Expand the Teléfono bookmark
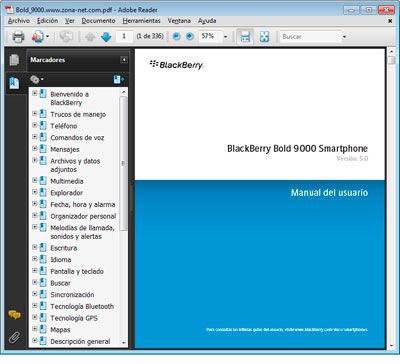 [35, 125]
